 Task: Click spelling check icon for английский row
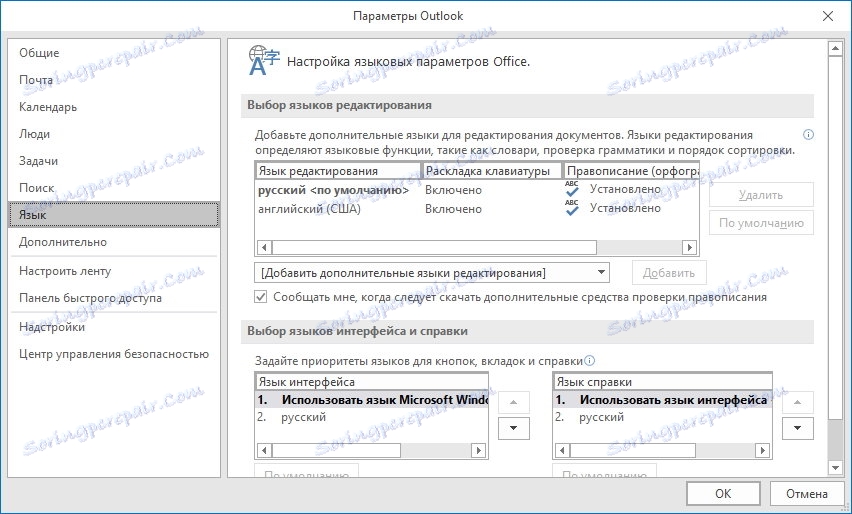click(x=572, y=208)
